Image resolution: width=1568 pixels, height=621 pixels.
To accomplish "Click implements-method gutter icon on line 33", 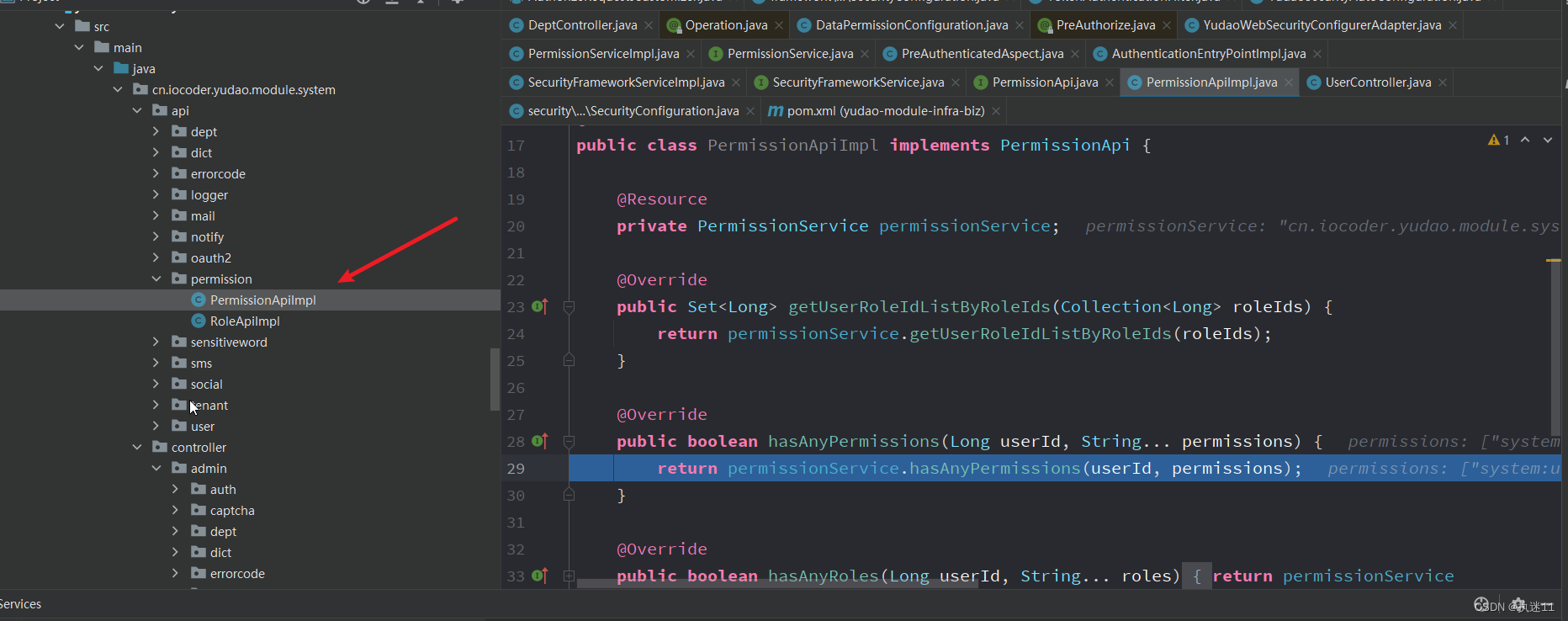I will [x=540, y=576].
